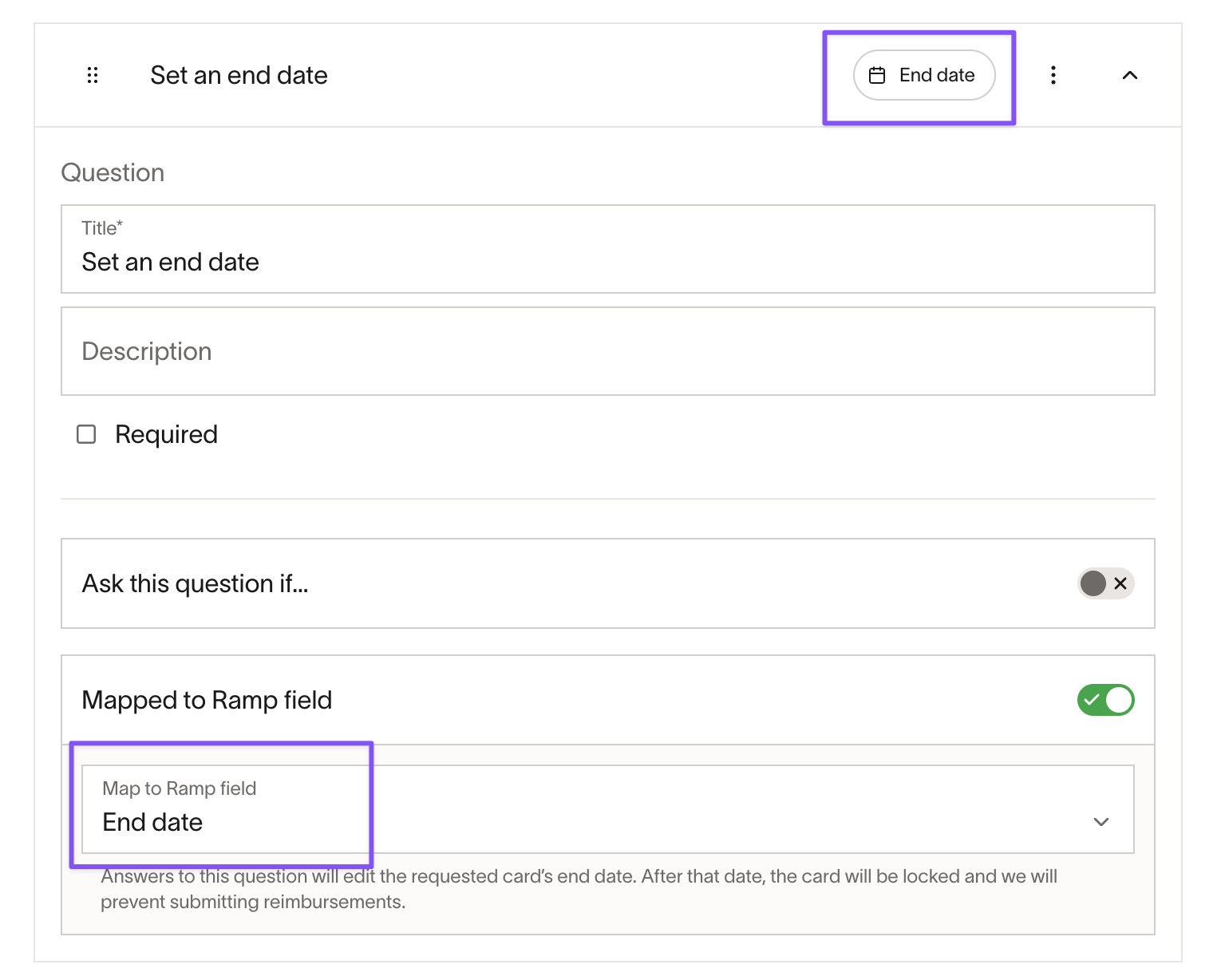Screen dimensions: 1229x980
Task: Click the X icon on the gray toggle
Action: click(1120, 583)
